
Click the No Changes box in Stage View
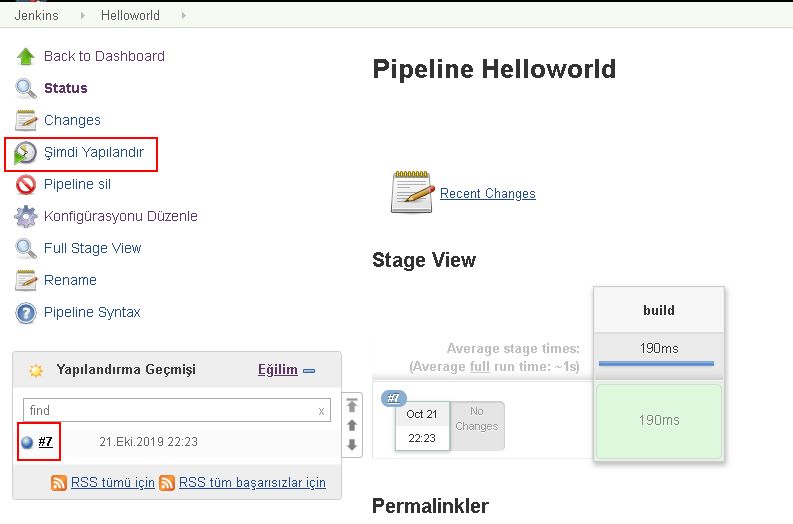(x=477, y=426)
